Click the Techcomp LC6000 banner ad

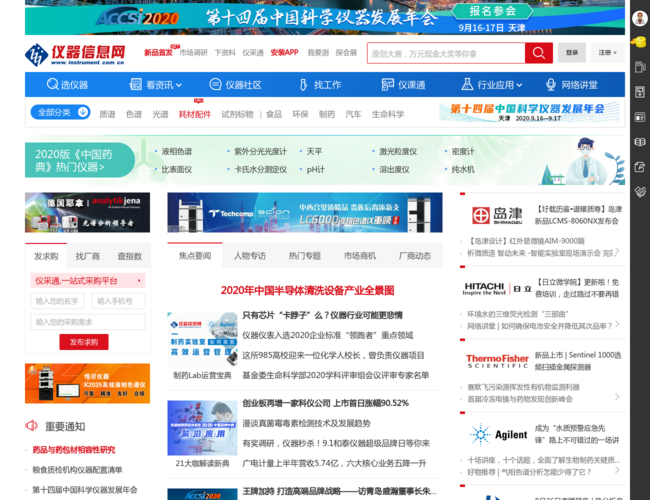(x=305, y=212)
